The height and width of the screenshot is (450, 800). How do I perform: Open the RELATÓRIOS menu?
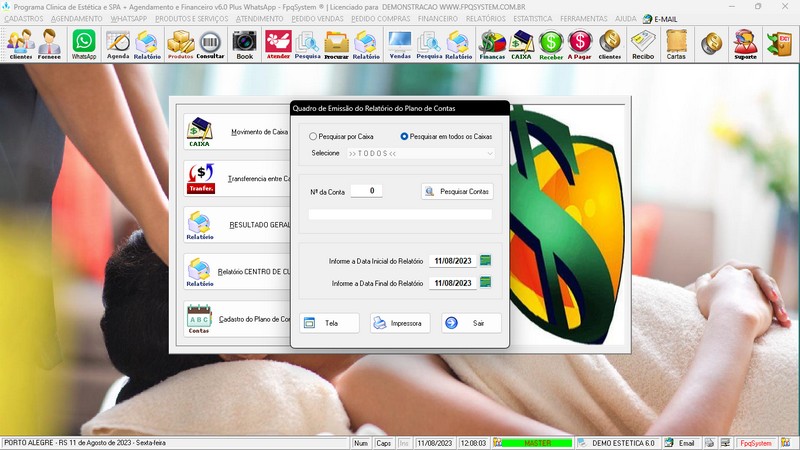pyautogui.click(x=486, y=18)
